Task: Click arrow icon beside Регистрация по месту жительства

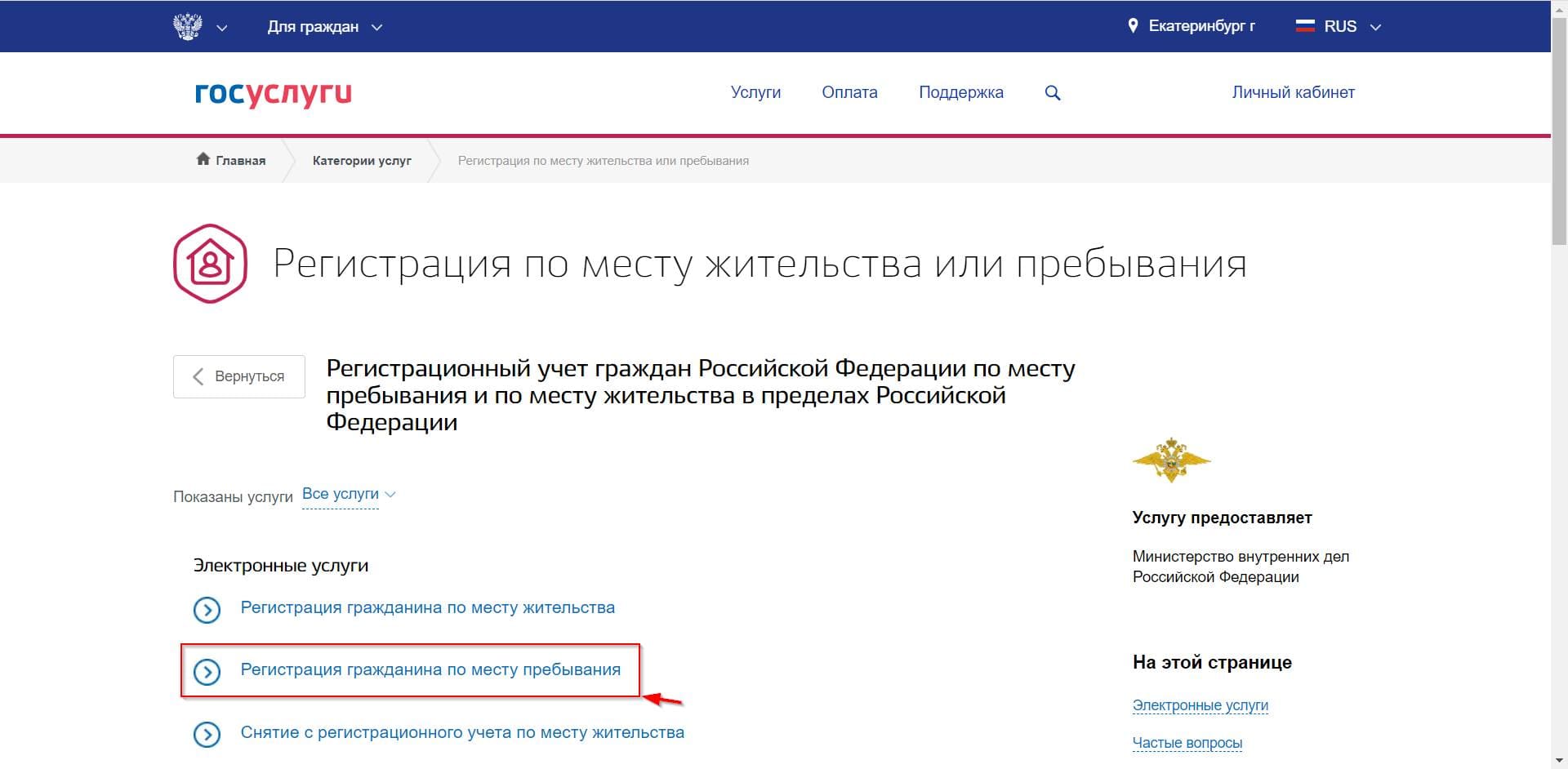Action: pyautogui.click(x=207, y=610)
